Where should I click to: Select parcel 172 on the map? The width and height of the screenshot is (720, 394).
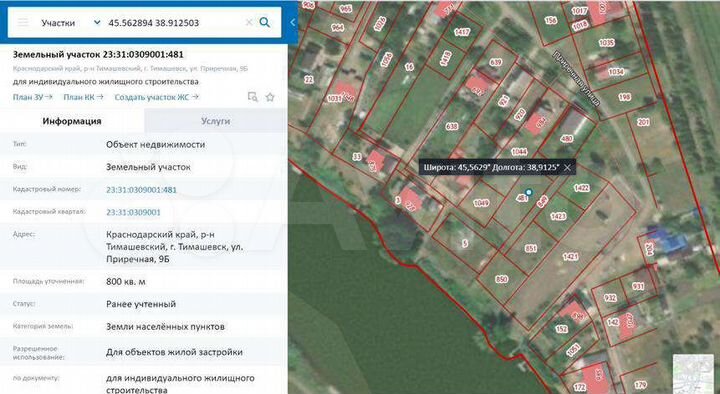(579, 387)
